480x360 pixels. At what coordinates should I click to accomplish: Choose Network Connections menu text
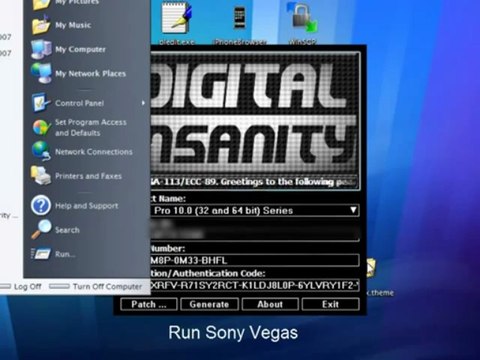[94, 152]
